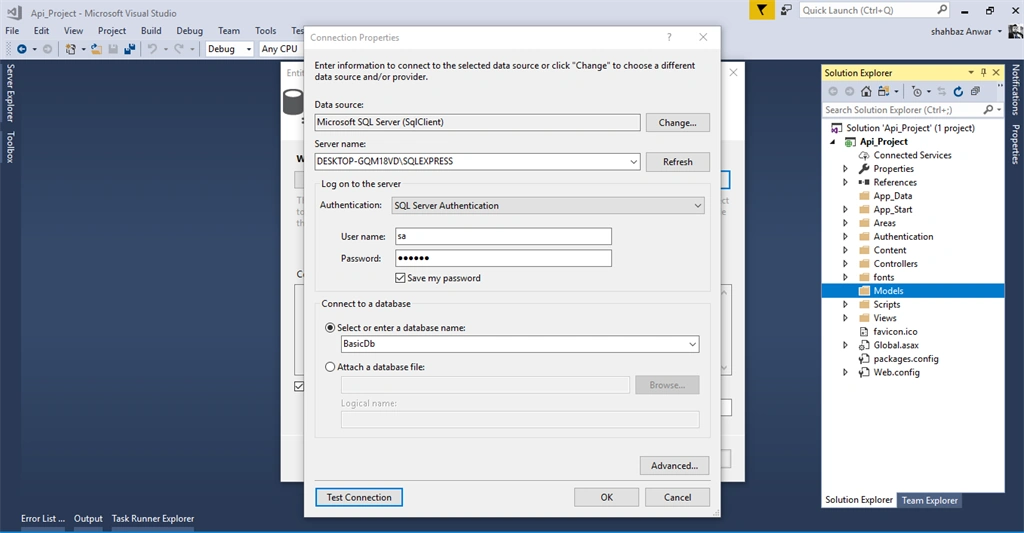The width and height of the screenshot is (1024, 533).
Task: Click the New Project toolbar icon
Action: click(71, 49)
